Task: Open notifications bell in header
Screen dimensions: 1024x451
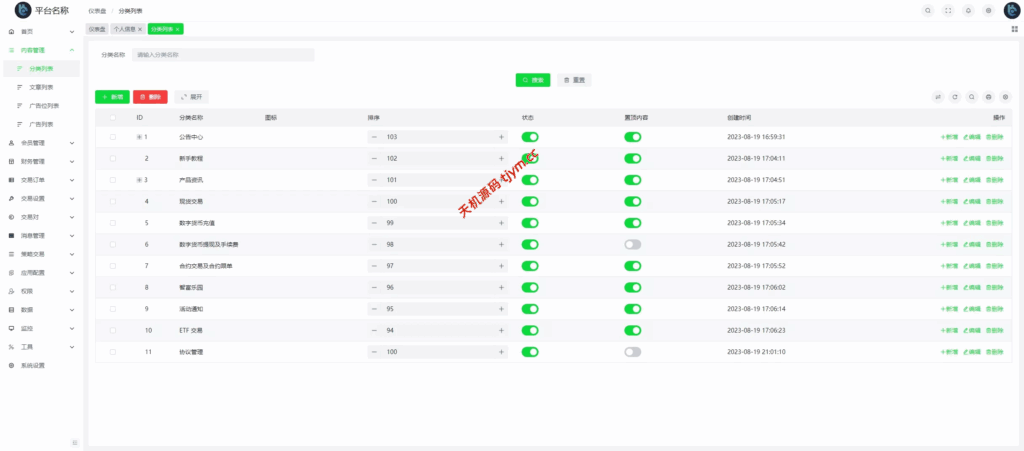Action: click(968, 10)
